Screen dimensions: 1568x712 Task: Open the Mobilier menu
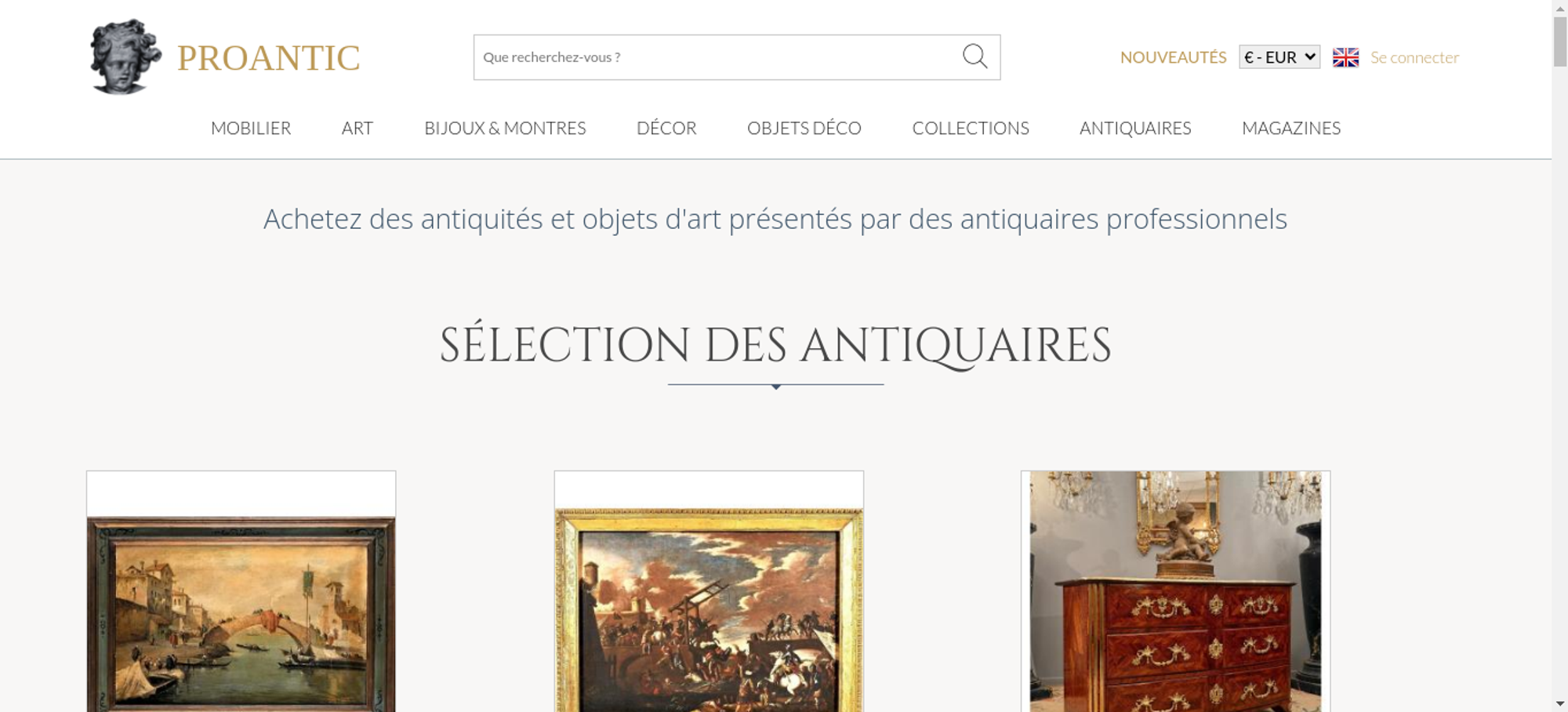pos(251,128)
